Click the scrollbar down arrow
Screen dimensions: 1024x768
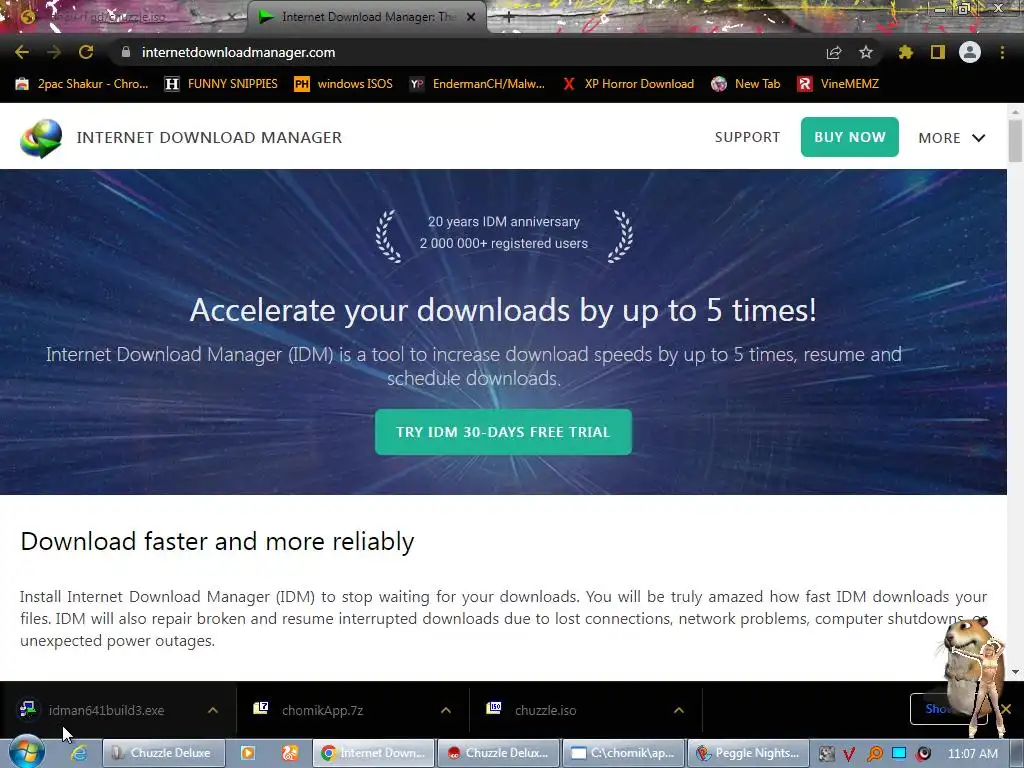[1015, 671]
